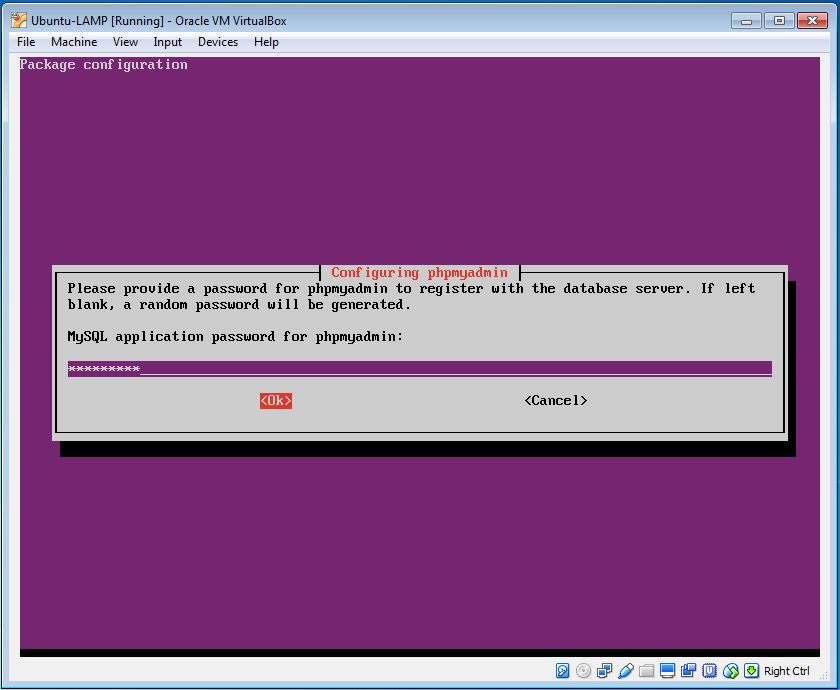Click the 'Package configuration' header text
Screen dimensions: 840x690
103,64
